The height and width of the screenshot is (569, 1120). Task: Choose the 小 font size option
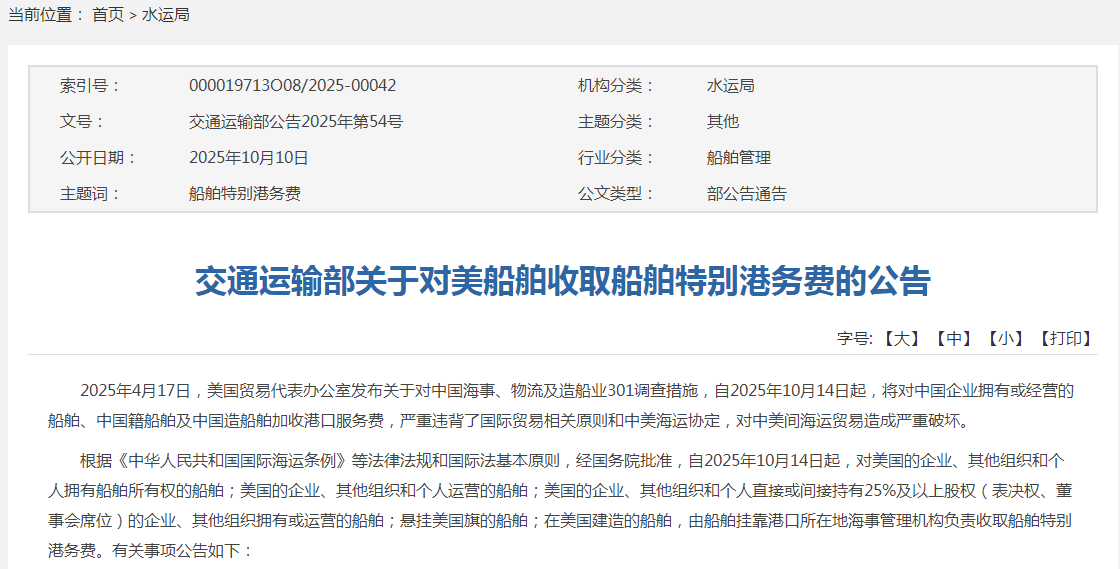[x=1005, y=339]
